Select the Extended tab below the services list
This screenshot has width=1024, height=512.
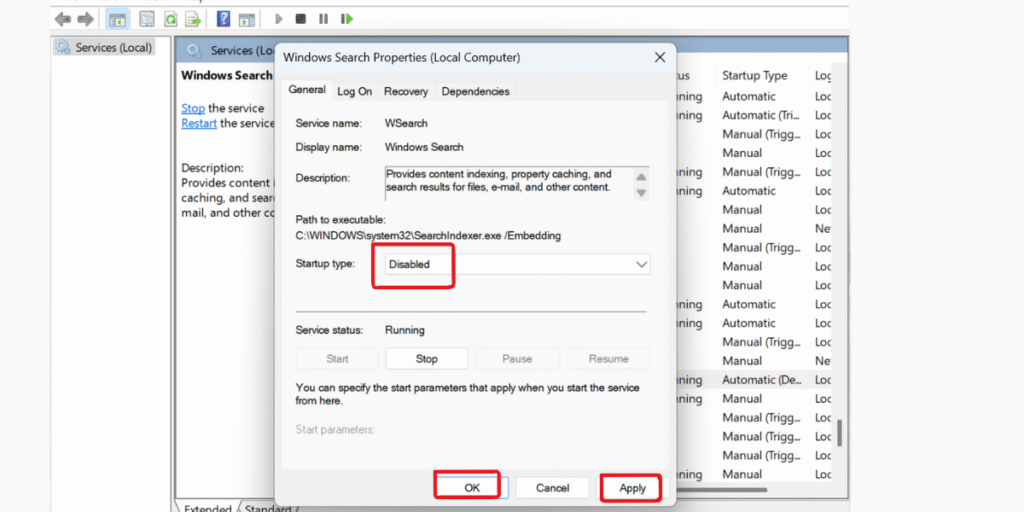point(208,508)
